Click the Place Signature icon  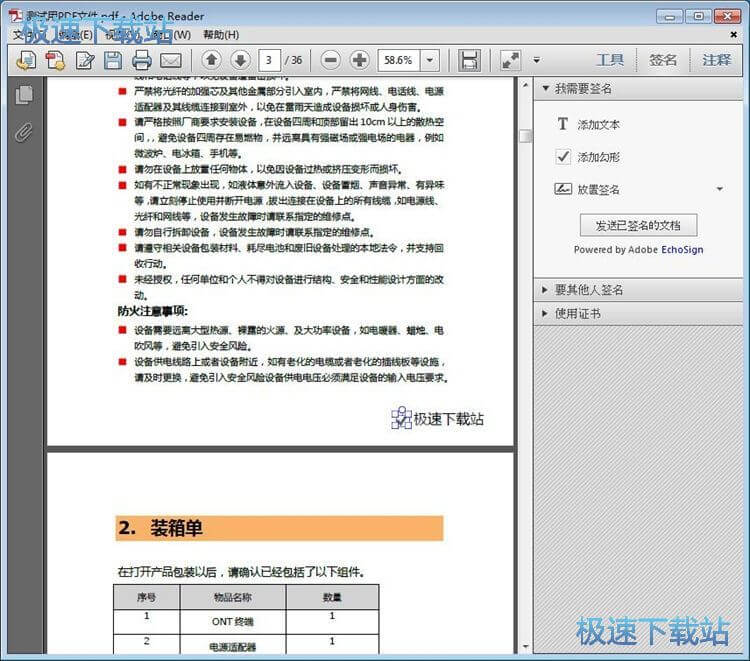click(x=563, y=189)
